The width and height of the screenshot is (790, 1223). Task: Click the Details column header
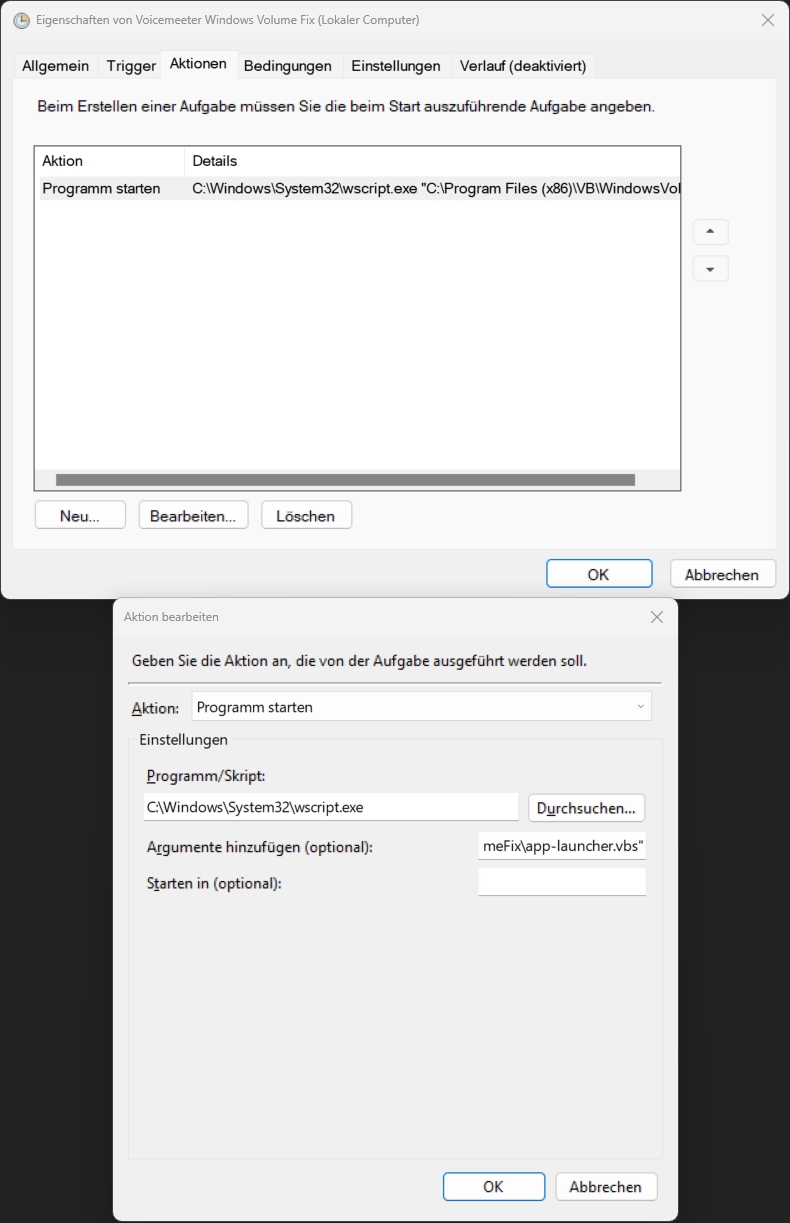[432, 161]
